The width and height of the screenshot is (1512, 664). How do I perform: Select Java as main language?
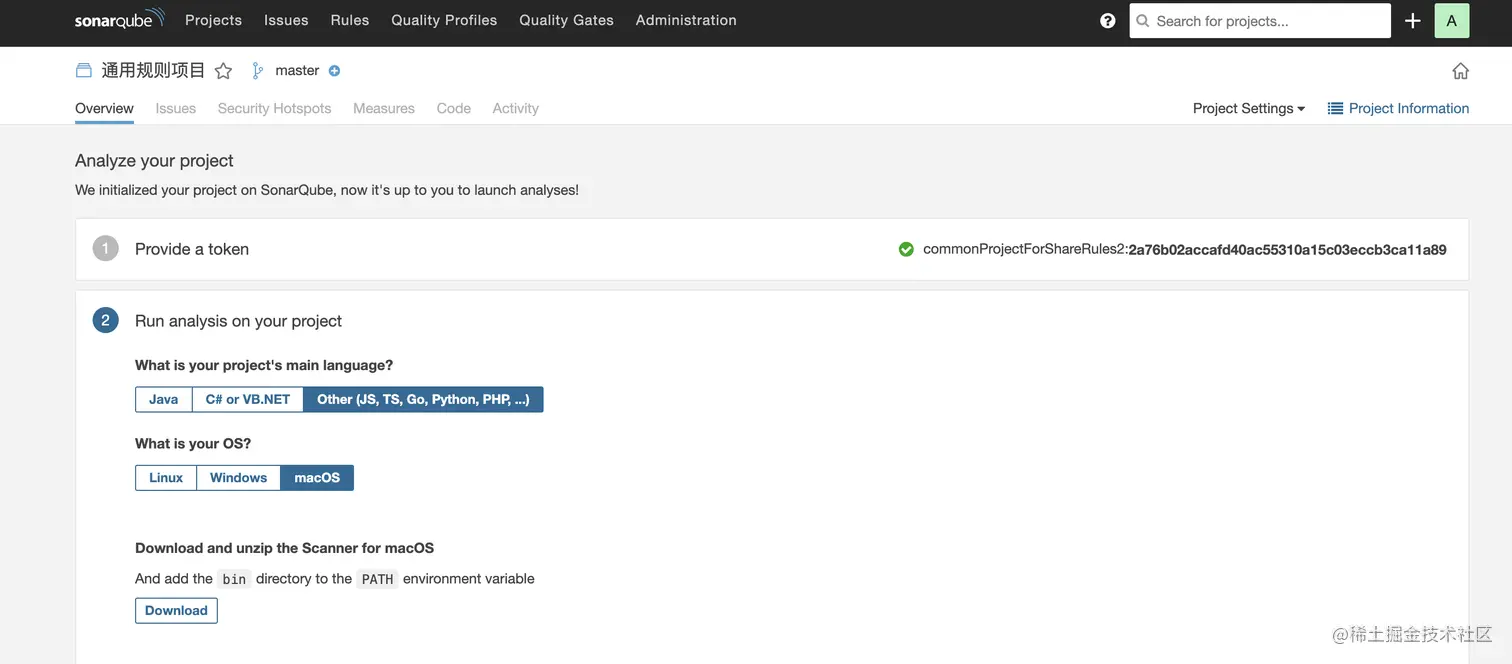(x=163, y=399)
